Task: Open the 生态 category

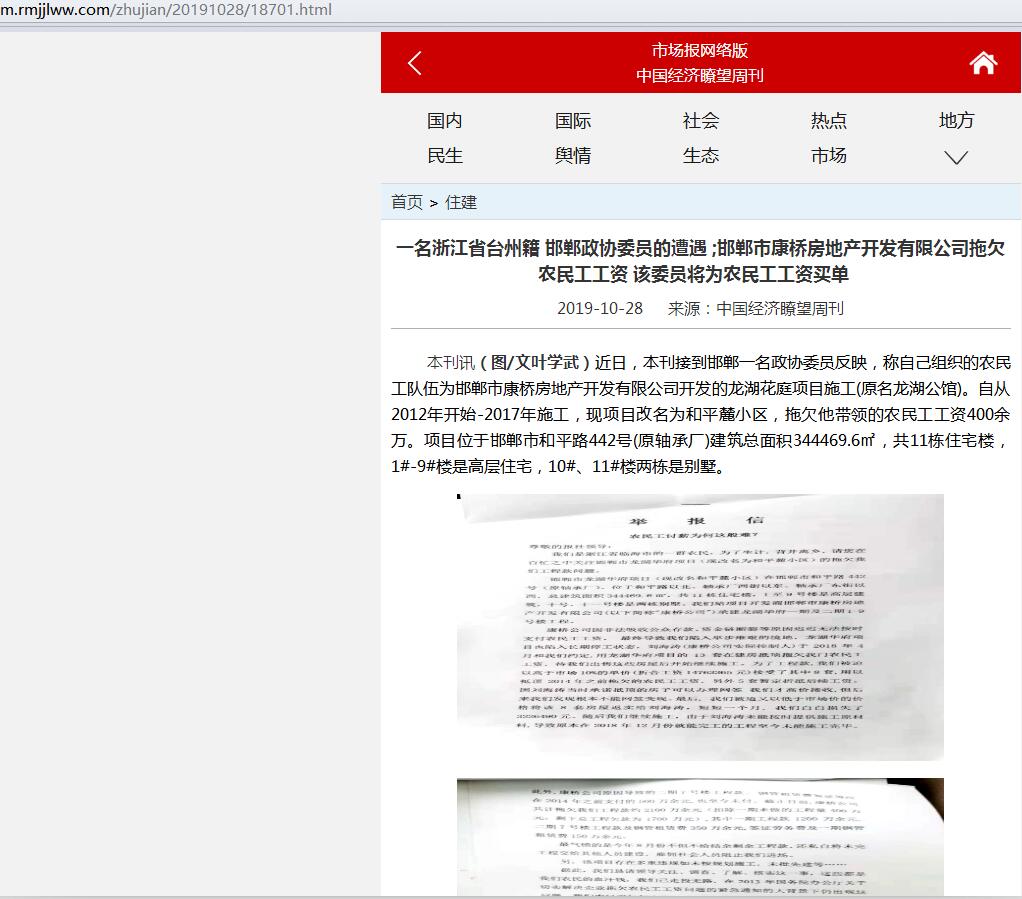Action: [x=701, y=156]
